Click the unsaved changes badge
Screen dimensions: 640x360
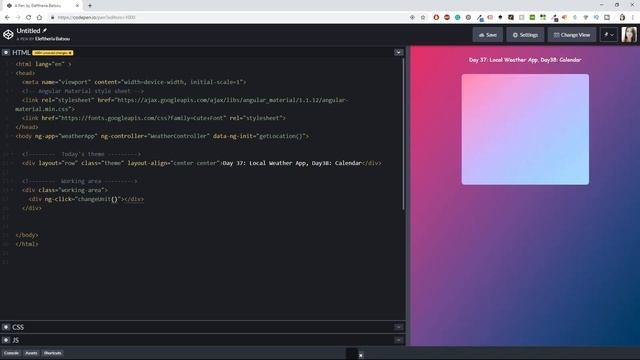pos(53,53)
